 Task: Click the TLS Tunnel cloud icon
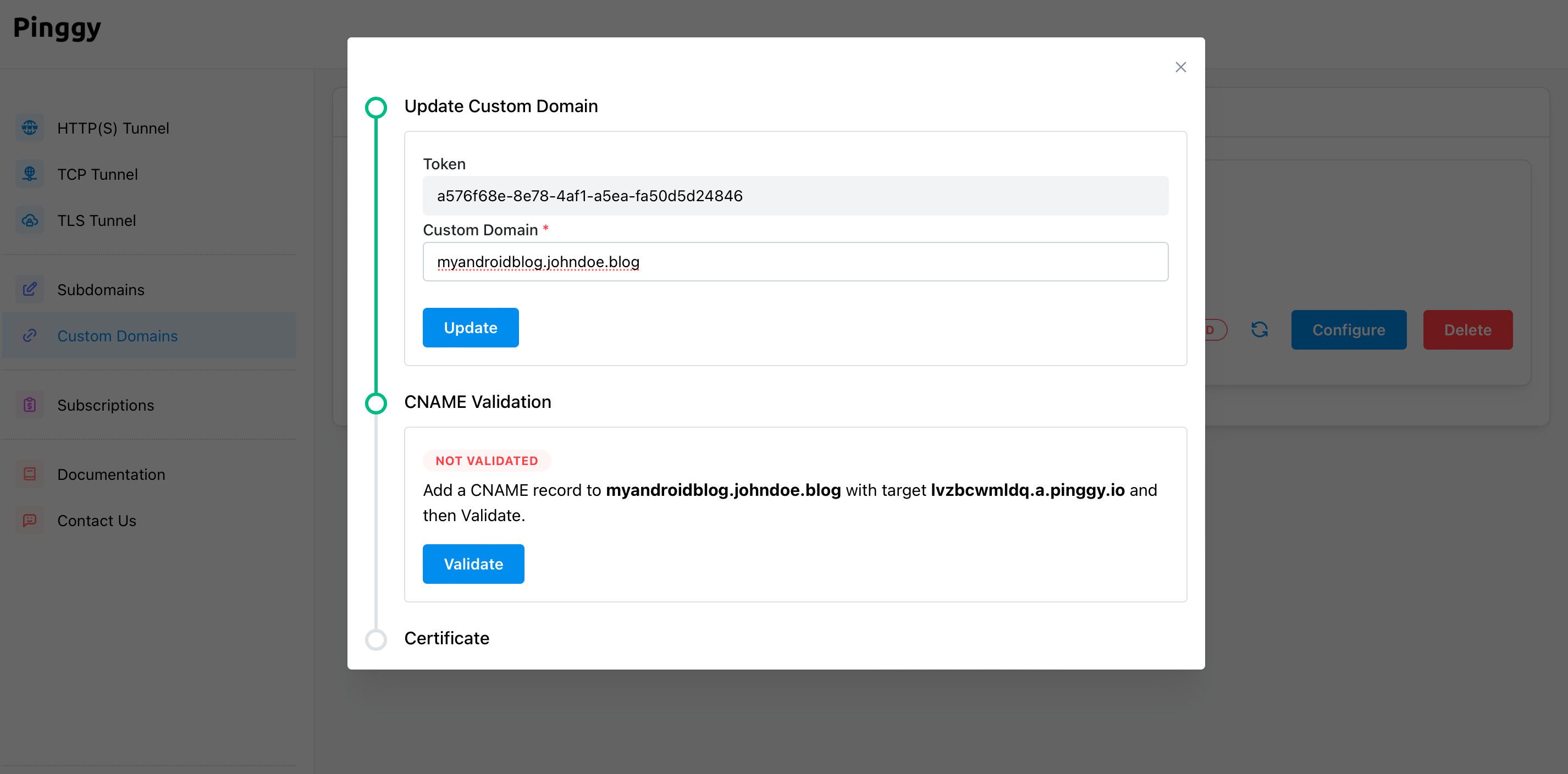(29, 220)
